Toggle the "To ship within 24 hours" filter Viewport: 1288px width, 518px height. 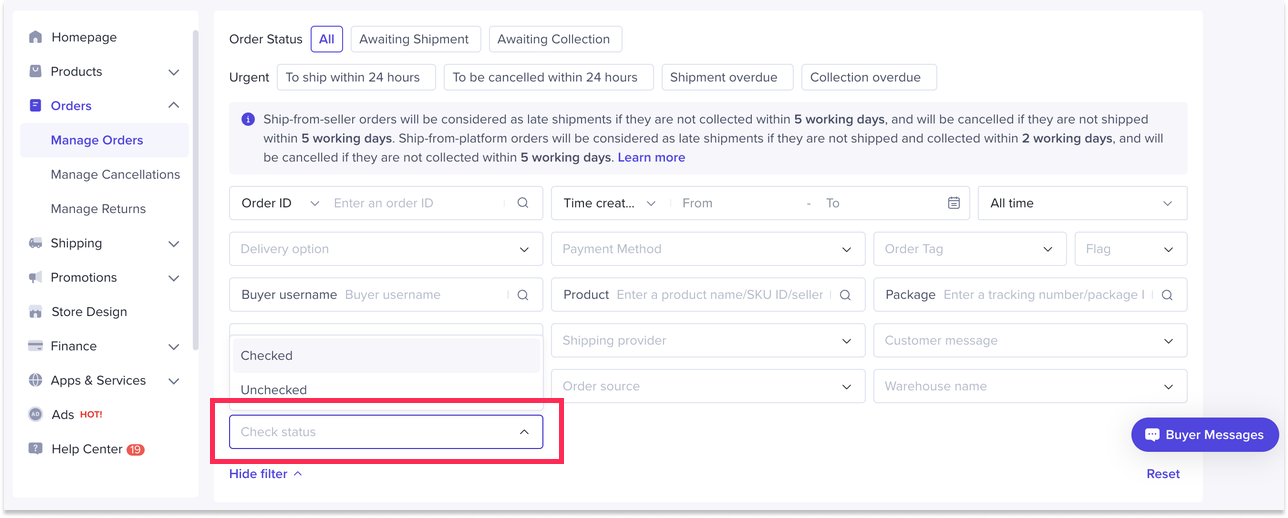pos(352,77)
